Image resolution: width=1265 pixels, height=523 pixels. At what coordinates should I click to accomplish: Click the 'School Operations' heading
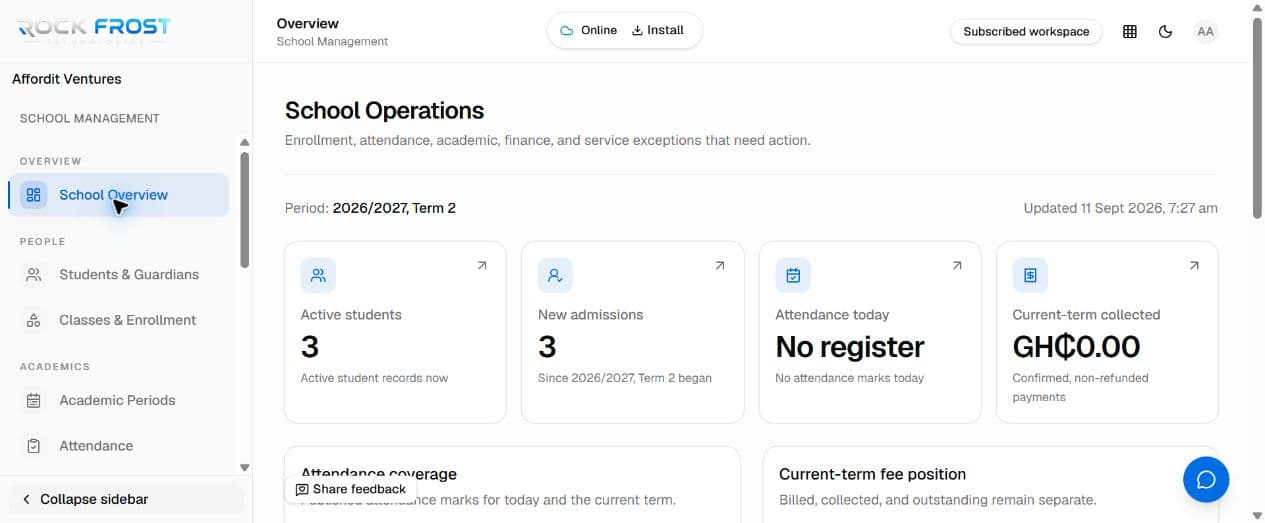[384, 111]
